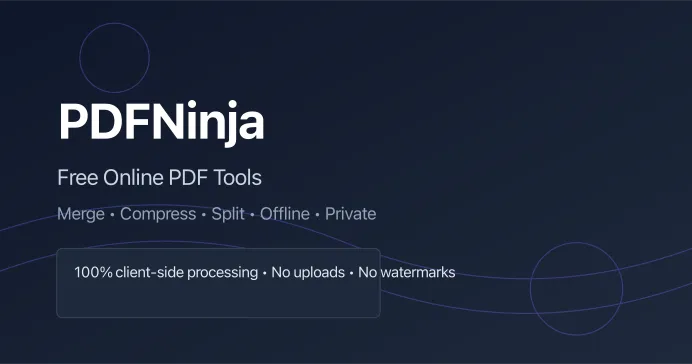
Task: Click the word "Offline" in the feature list
Action: (285, 214)
